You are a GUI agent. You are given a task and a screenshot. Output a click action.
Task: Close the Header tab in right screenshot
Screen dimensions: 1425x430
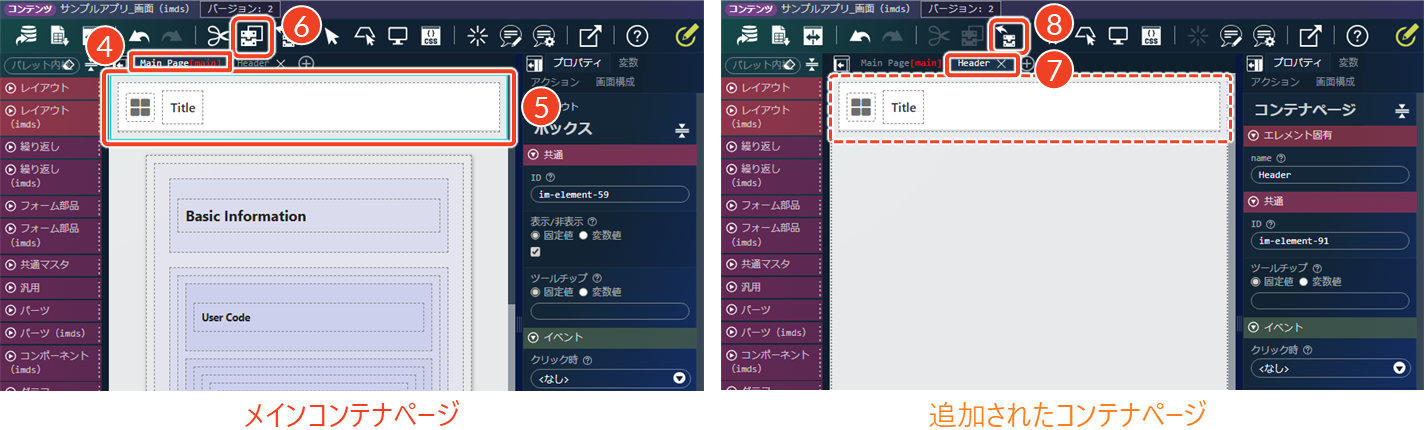1002,63
